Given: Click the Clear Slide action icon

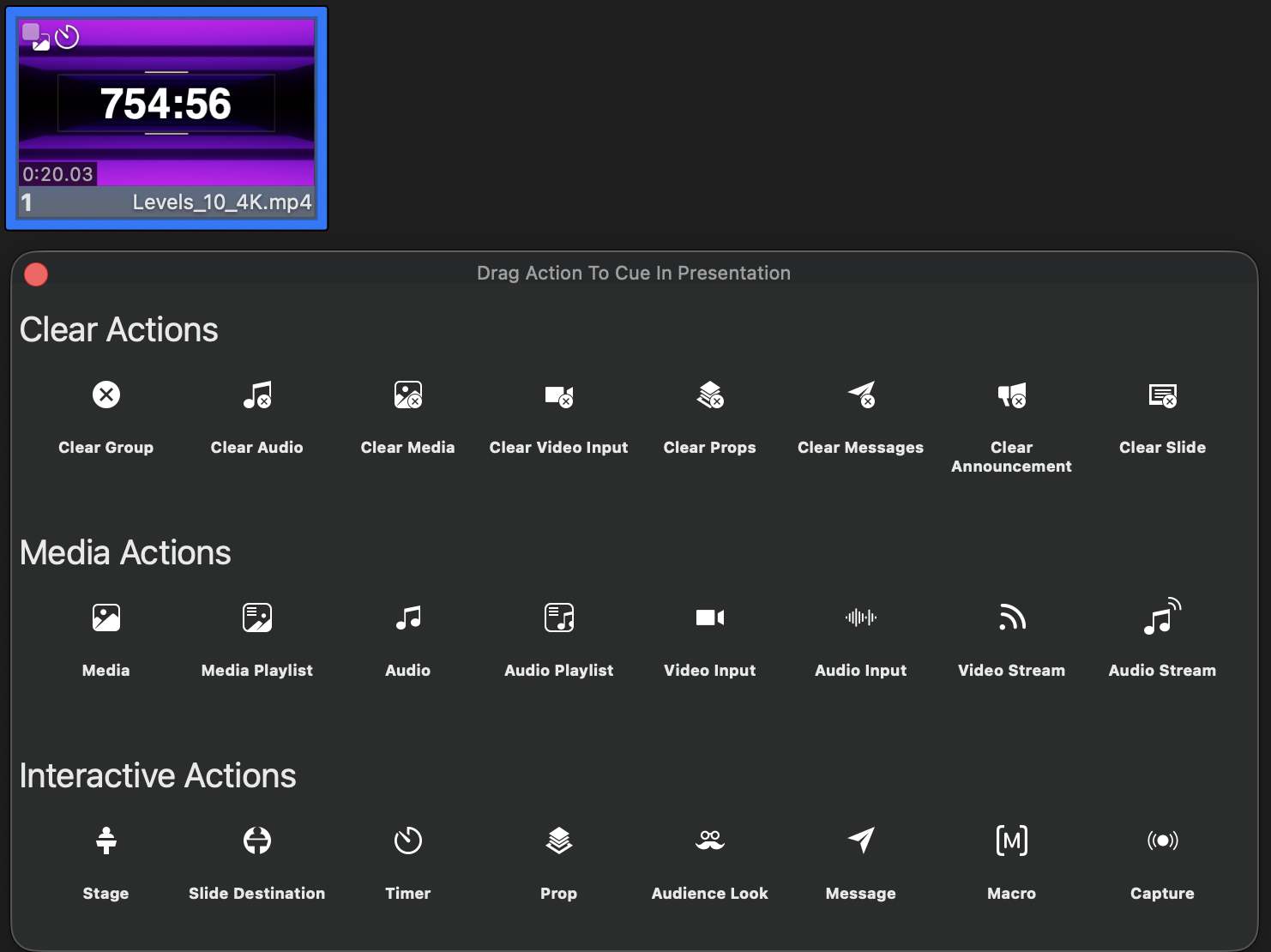Looking at the screenshot, I should tap(1163, 395).
